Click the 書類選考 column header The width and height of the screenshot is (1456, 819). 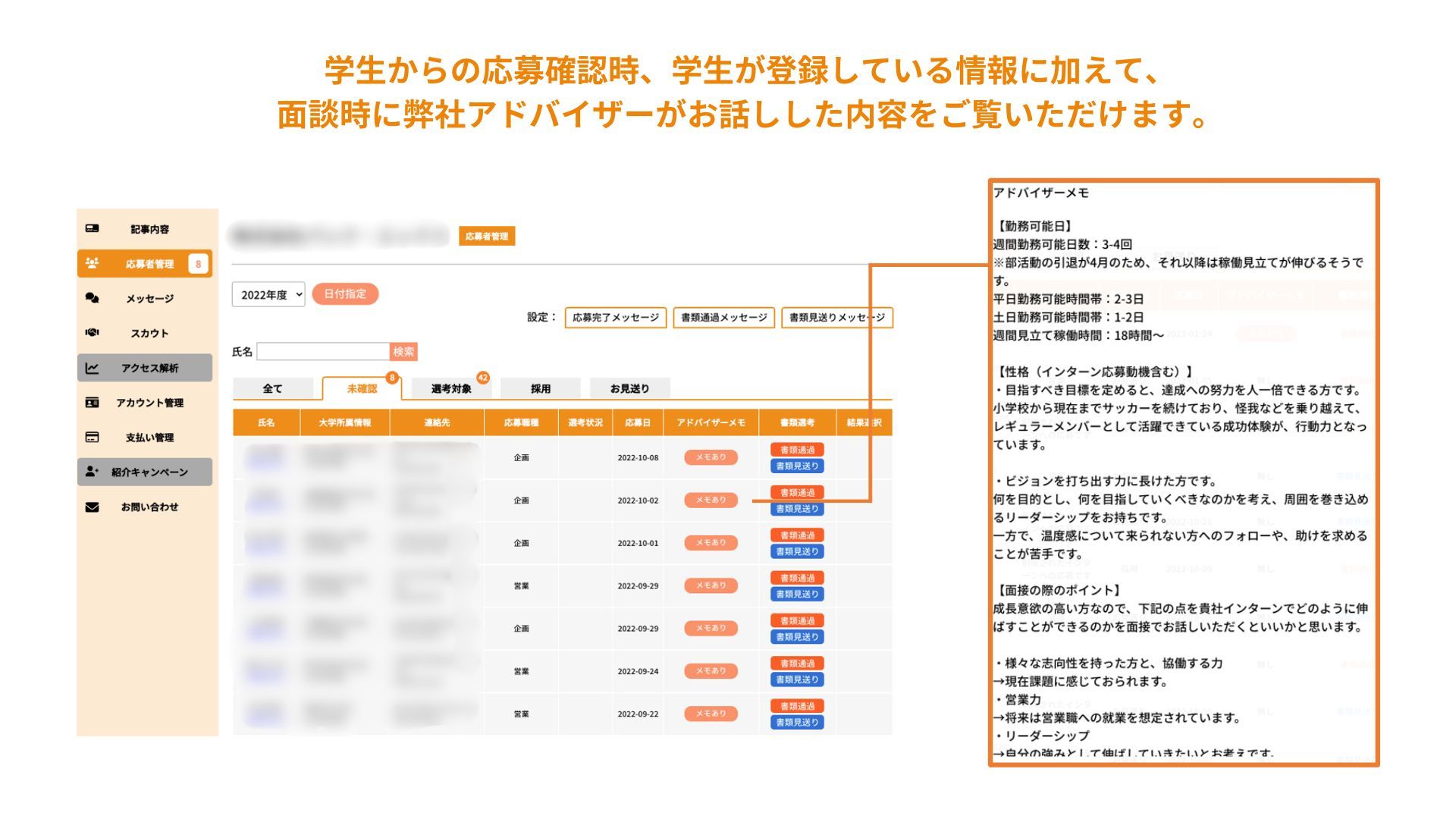797,422
